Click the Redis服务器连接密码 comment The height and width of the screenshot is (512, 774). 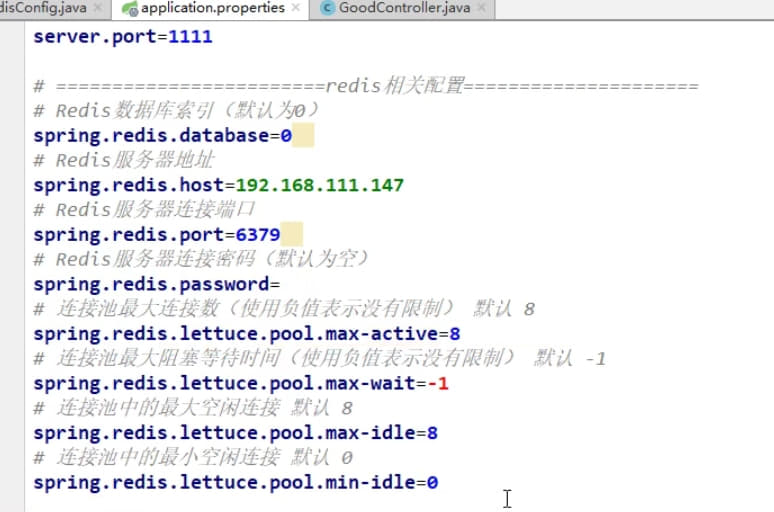(201, 259)
